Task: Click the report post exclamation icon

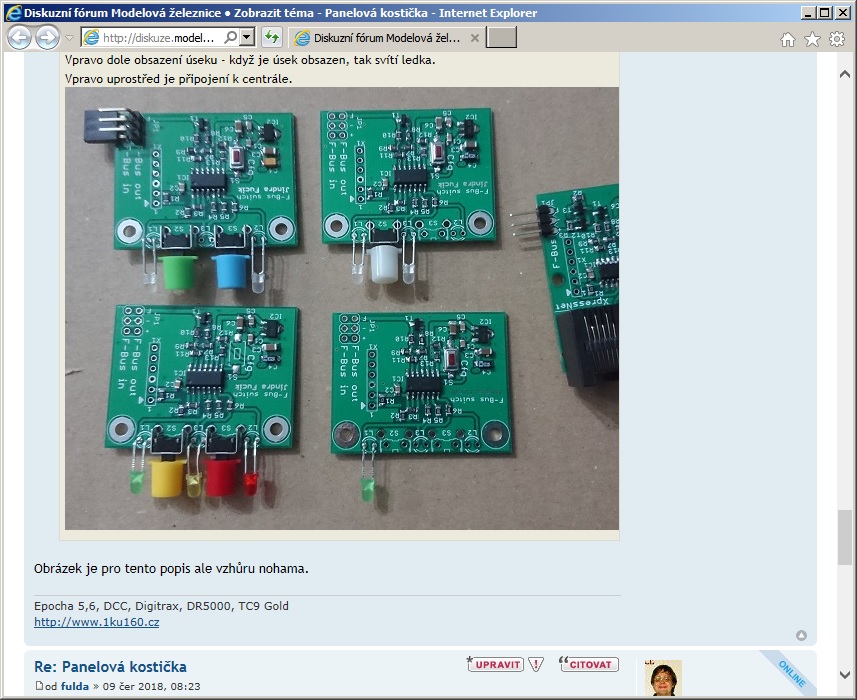Action: pos(537,664)
